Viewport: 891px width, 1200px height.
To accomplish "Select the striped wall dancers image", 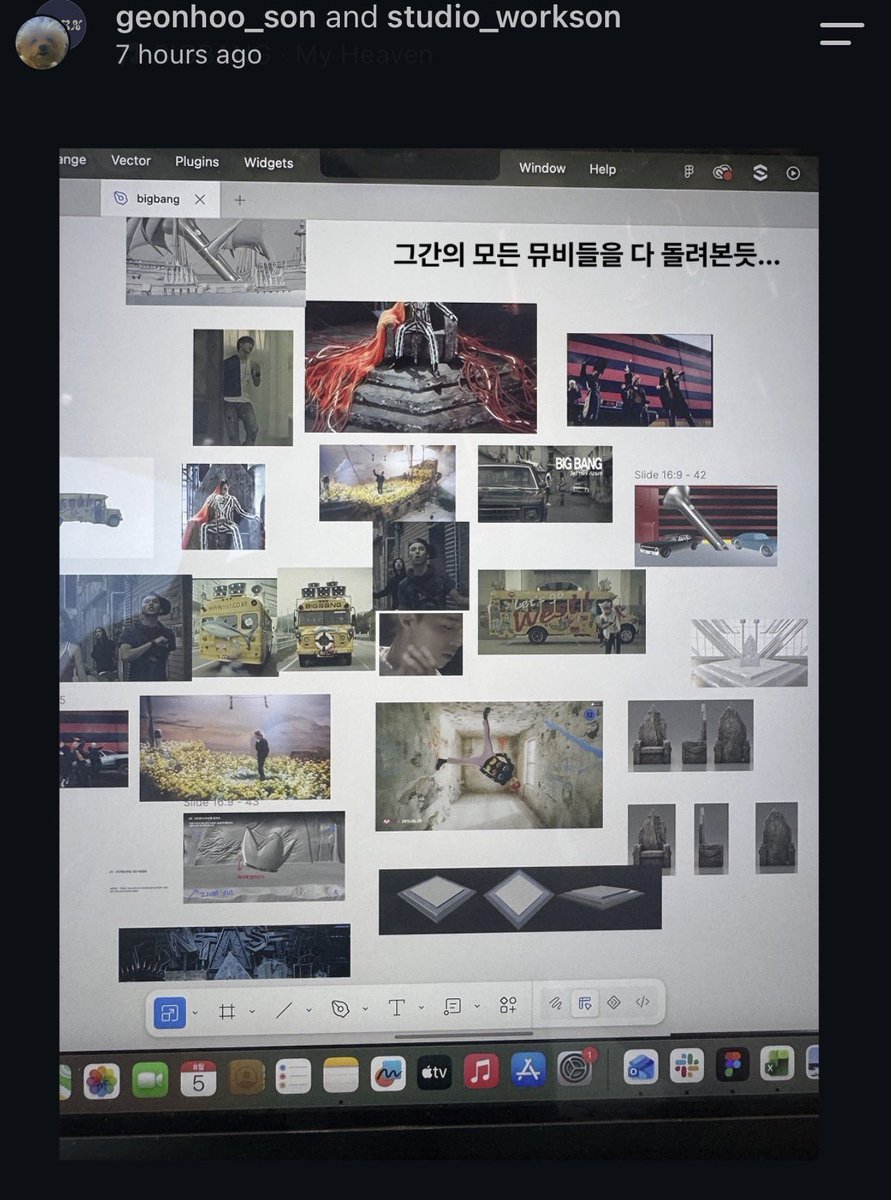I will click(640, 380).
